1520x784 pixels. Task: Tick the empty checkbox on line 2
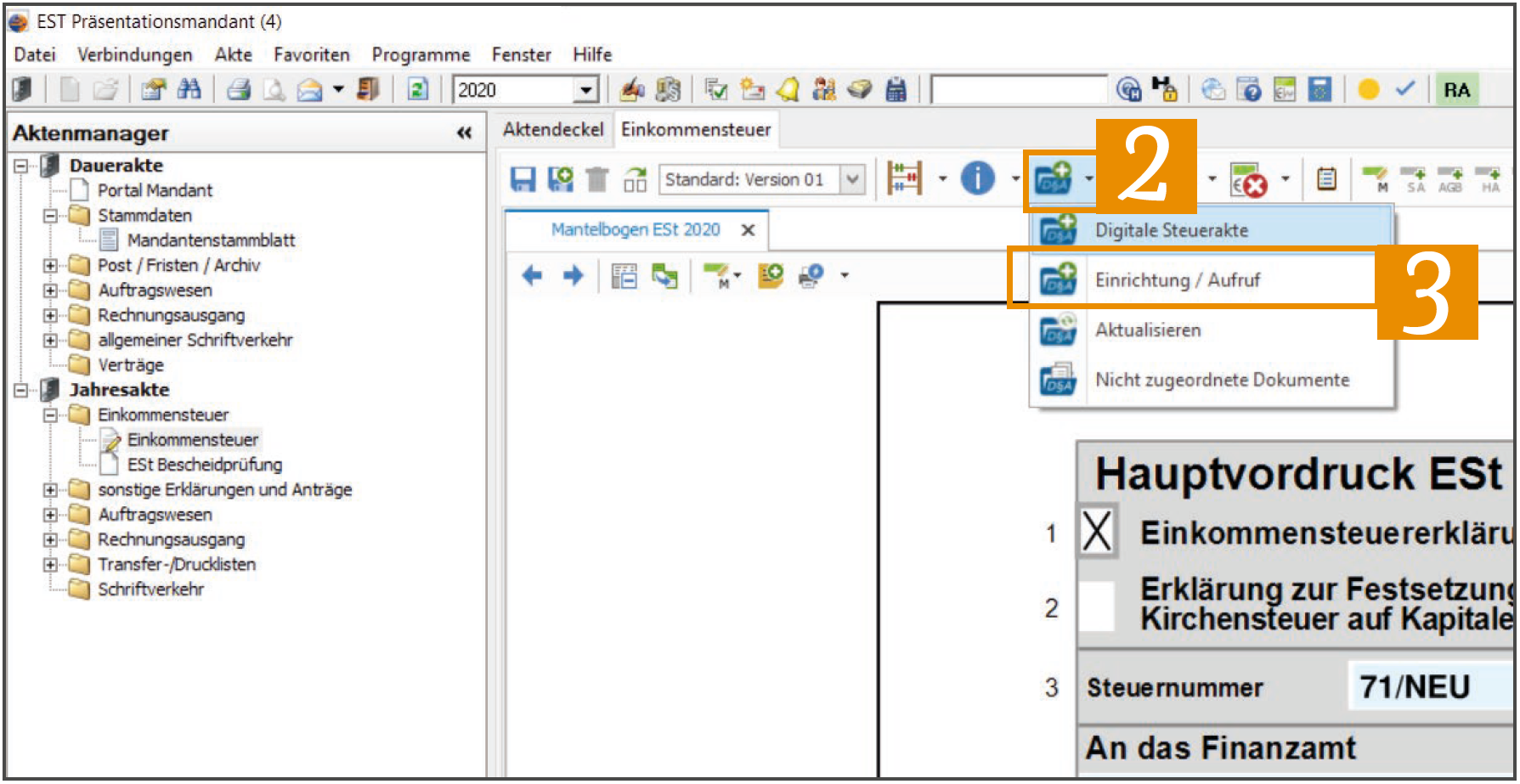point(1097,606)
